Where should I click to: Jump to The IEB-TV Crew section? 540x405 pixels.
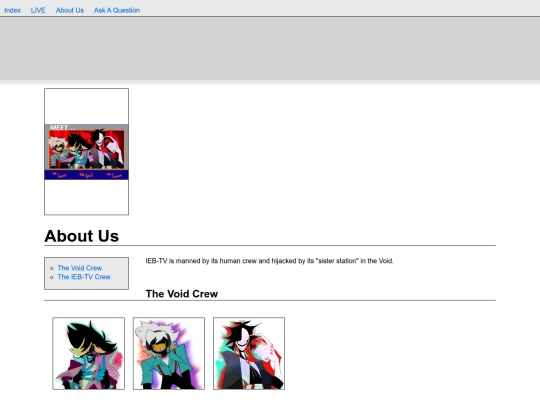[x=84, y=277]
